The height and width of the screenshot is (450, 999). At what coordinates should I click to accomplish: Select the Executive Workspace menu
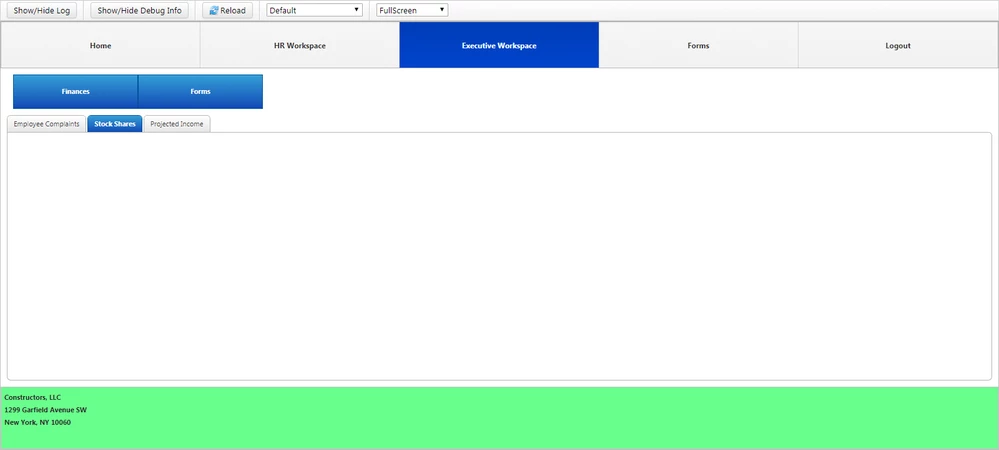point(499,45)
